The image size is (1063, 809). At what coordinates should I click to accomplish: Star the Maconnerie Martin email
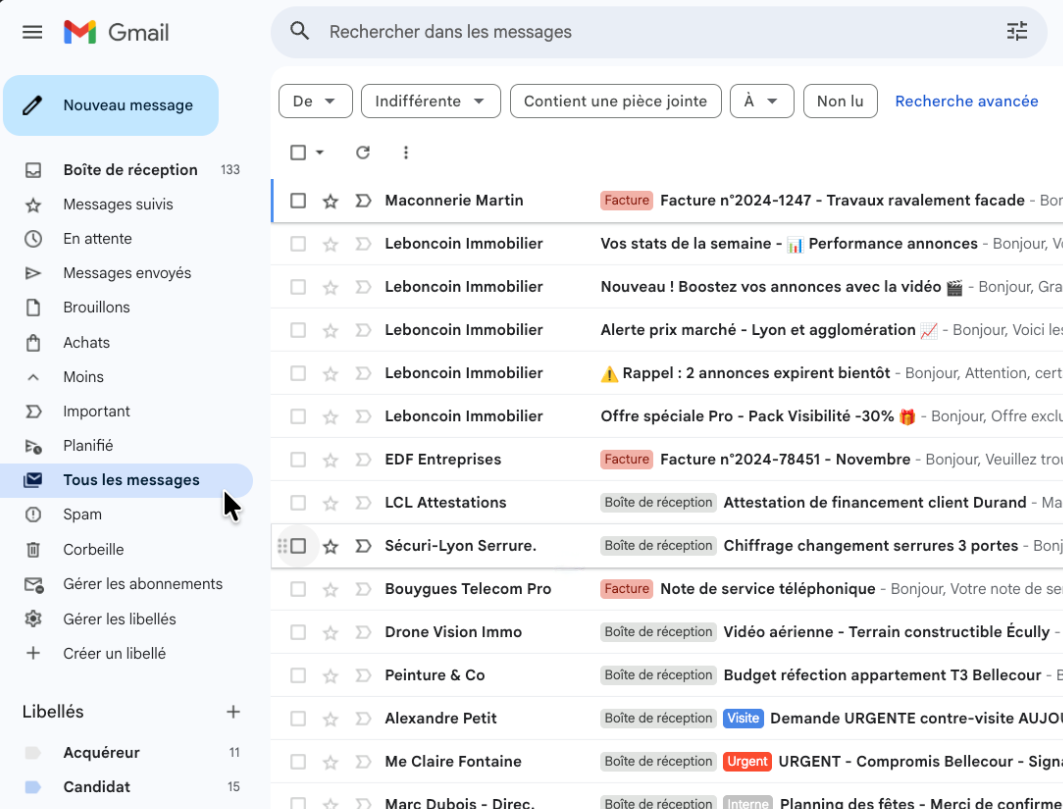pyautogui.click(x=331, y=201)
